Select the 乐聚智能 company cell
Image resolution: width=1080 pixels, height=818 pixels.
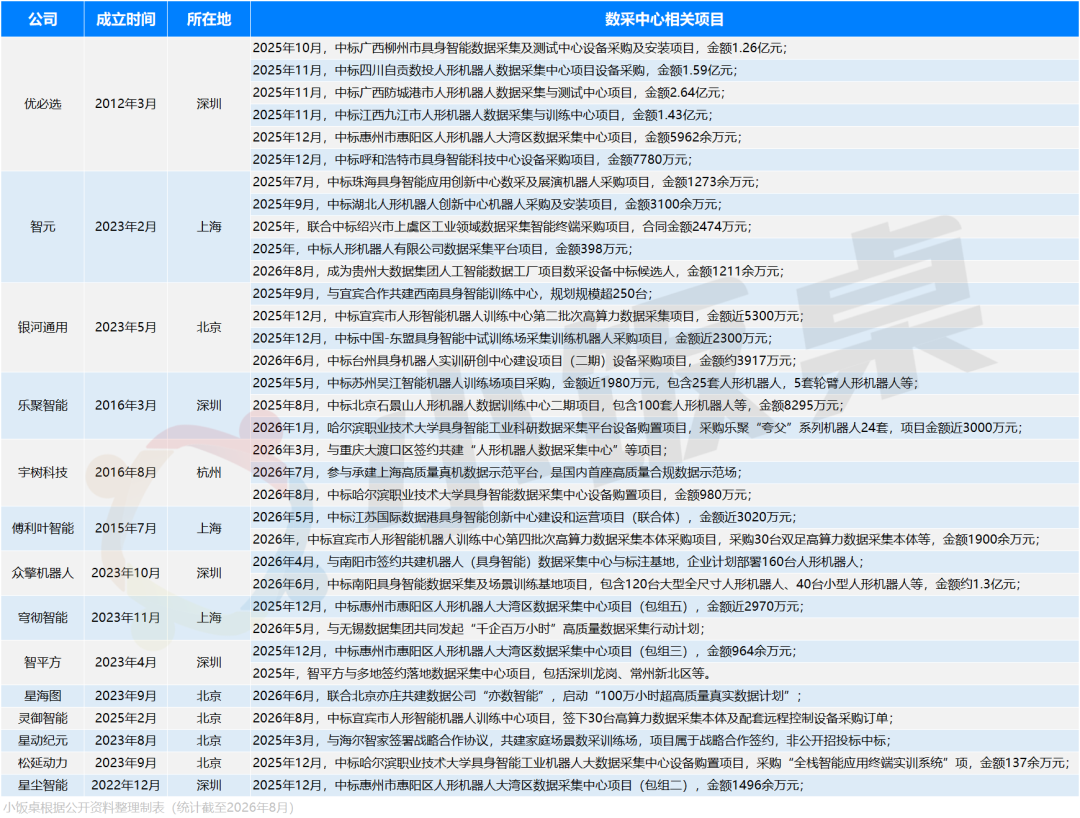pos(43,406)
